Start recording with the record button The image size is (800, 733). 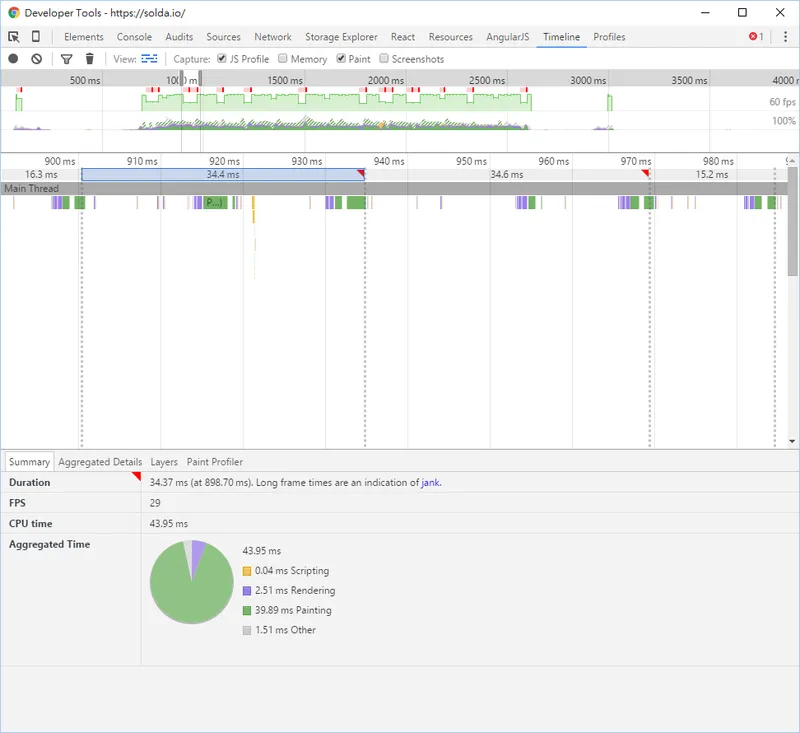[x=14, y=59]
